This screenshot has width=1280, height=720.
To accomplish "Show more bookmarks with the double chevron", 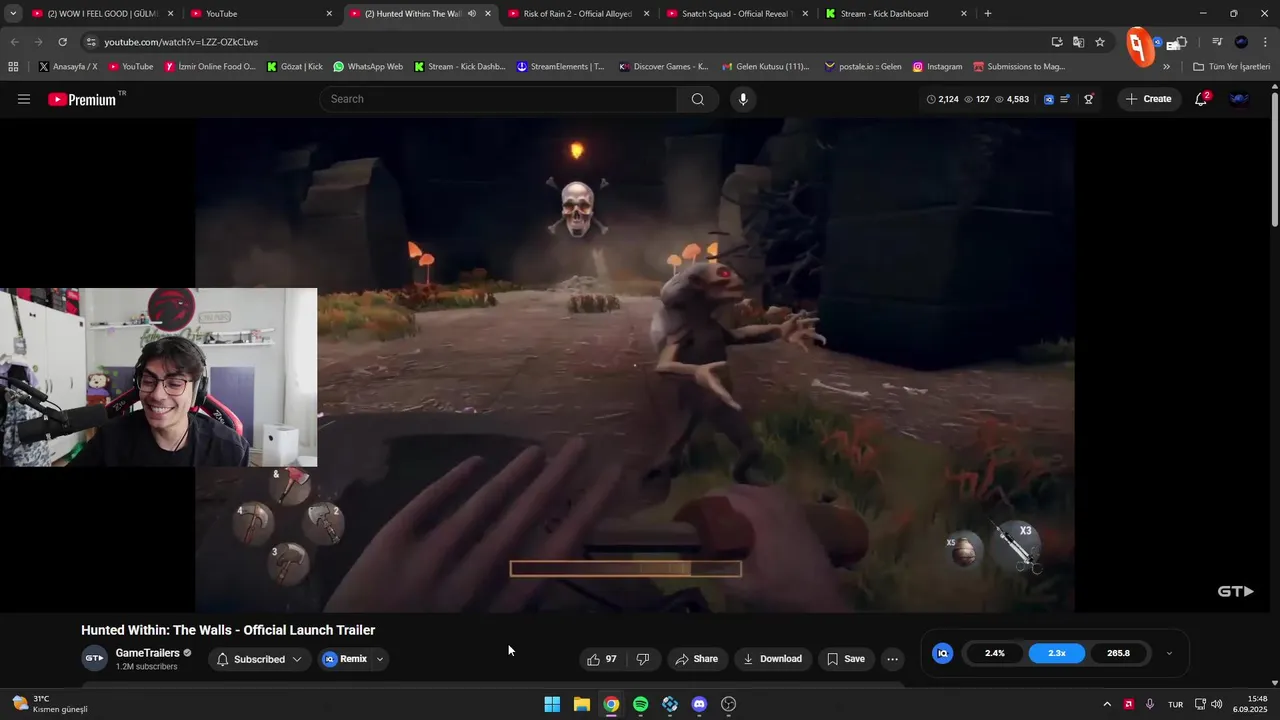I will [1166, 67].
